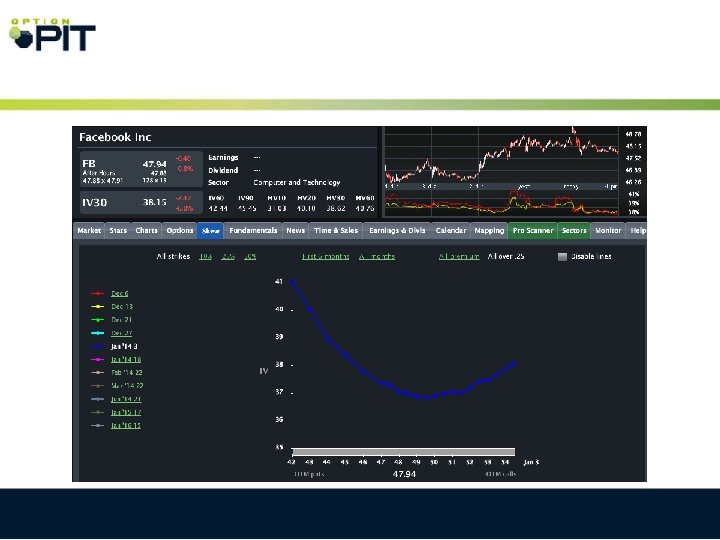Open the Market tab
This screenshot has width=720, height=540.
(89, 231)
